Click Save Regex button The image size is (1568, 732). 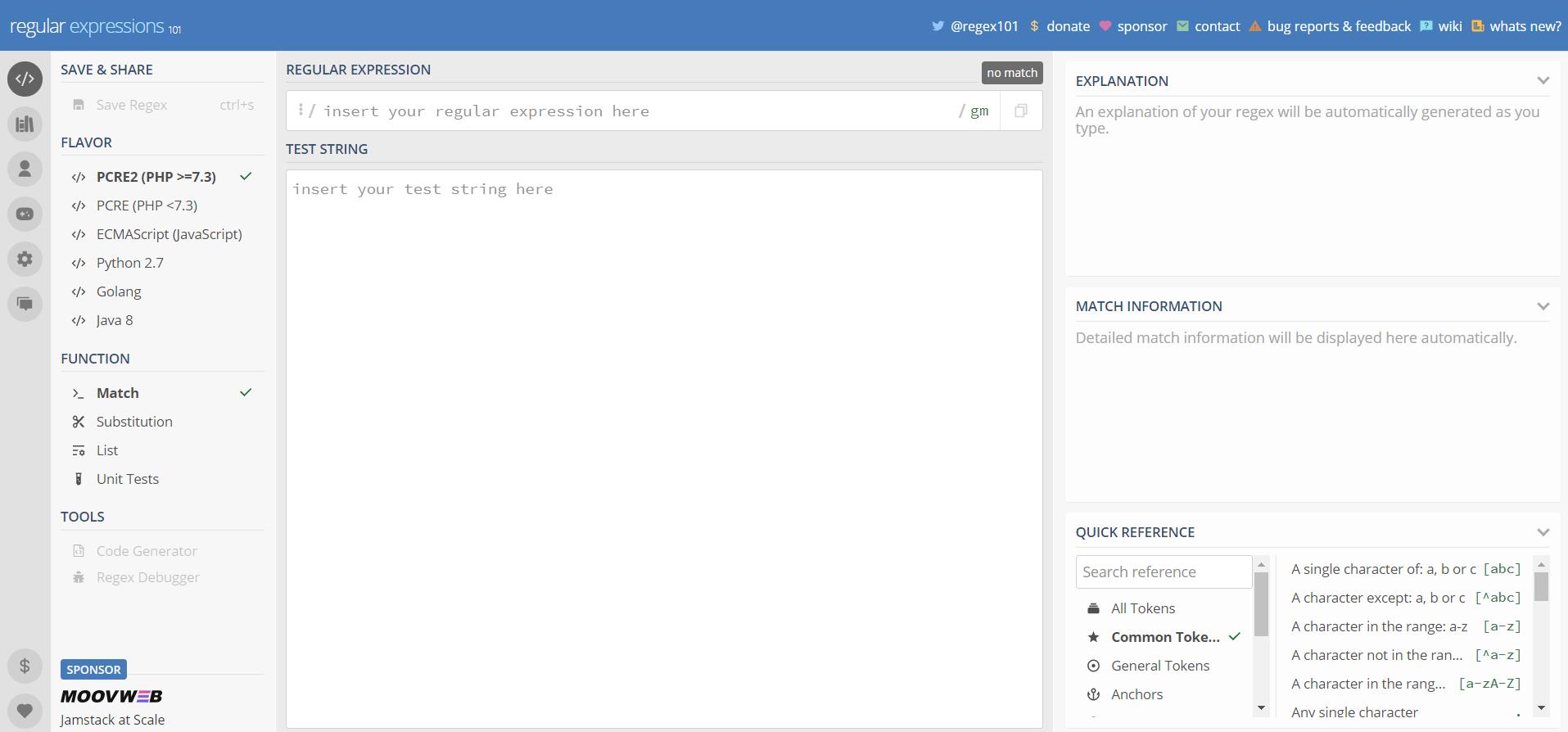coord(162,105)
